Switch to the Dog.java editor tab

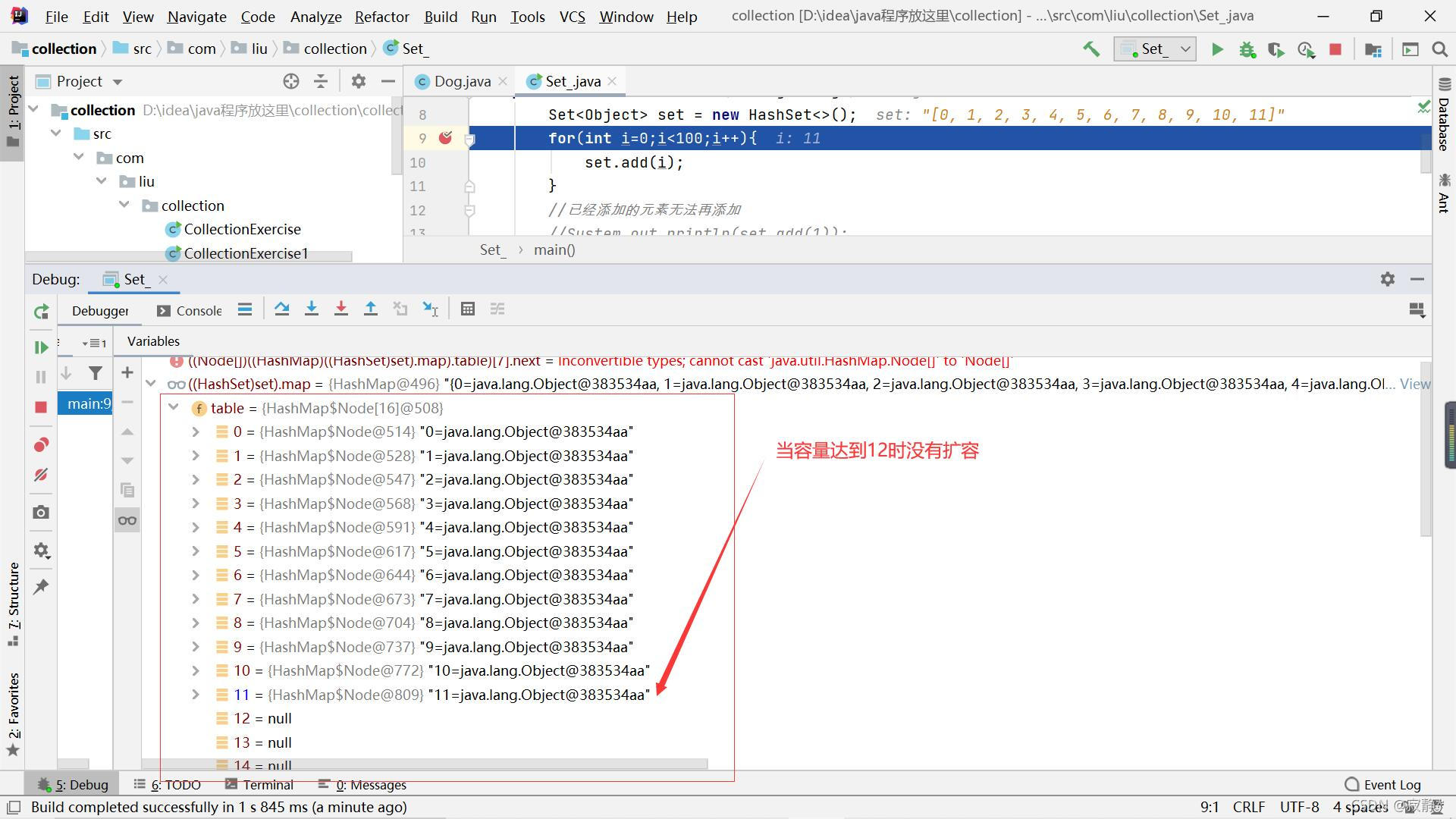[x=462, y=81]
